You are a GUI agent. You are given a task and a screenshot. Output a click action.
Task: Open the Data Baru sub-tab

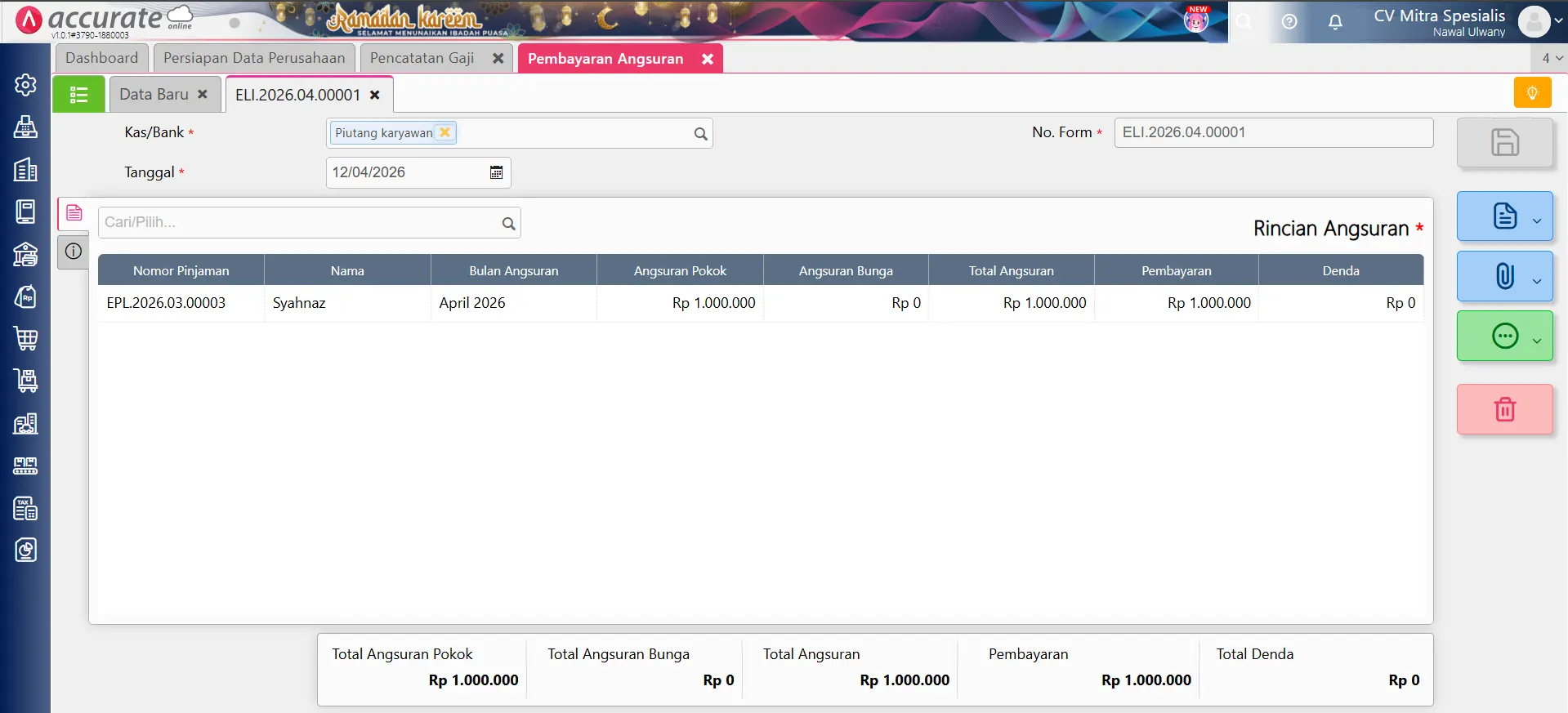coord(154,95)
